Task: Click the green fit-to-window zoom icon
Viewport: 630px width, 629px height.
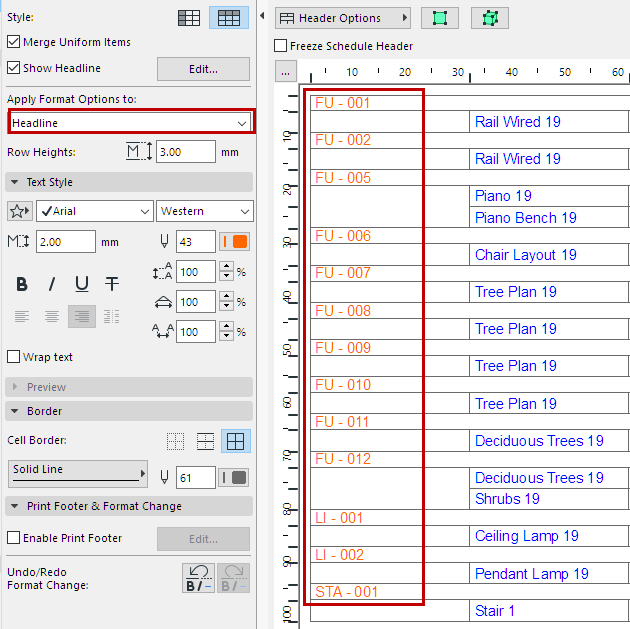Action: [x=440, y=18]
